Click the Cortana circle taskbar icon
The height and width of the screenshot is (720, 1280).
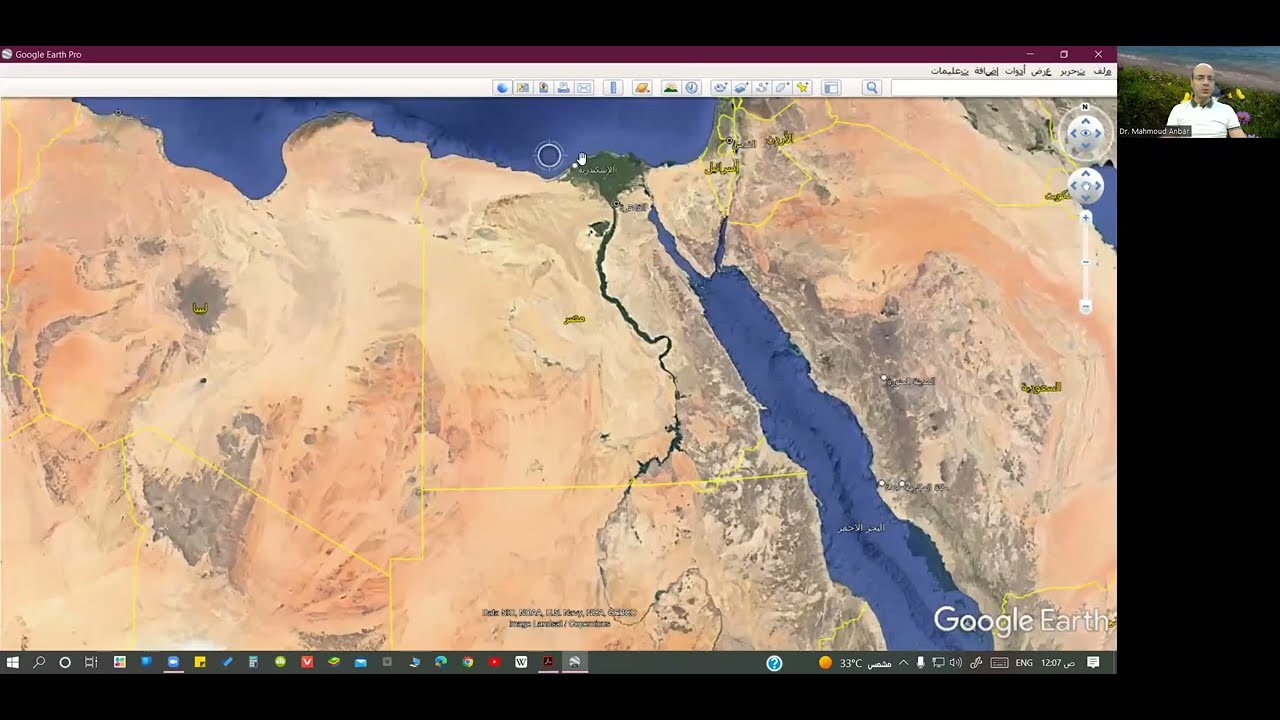click(65, 662)
